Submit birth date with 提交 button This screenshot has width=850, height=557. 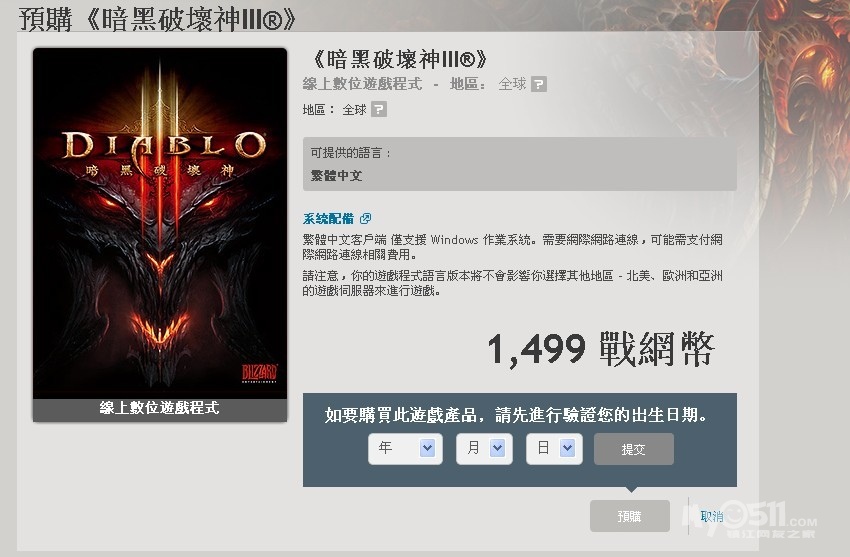pos(634,449)
